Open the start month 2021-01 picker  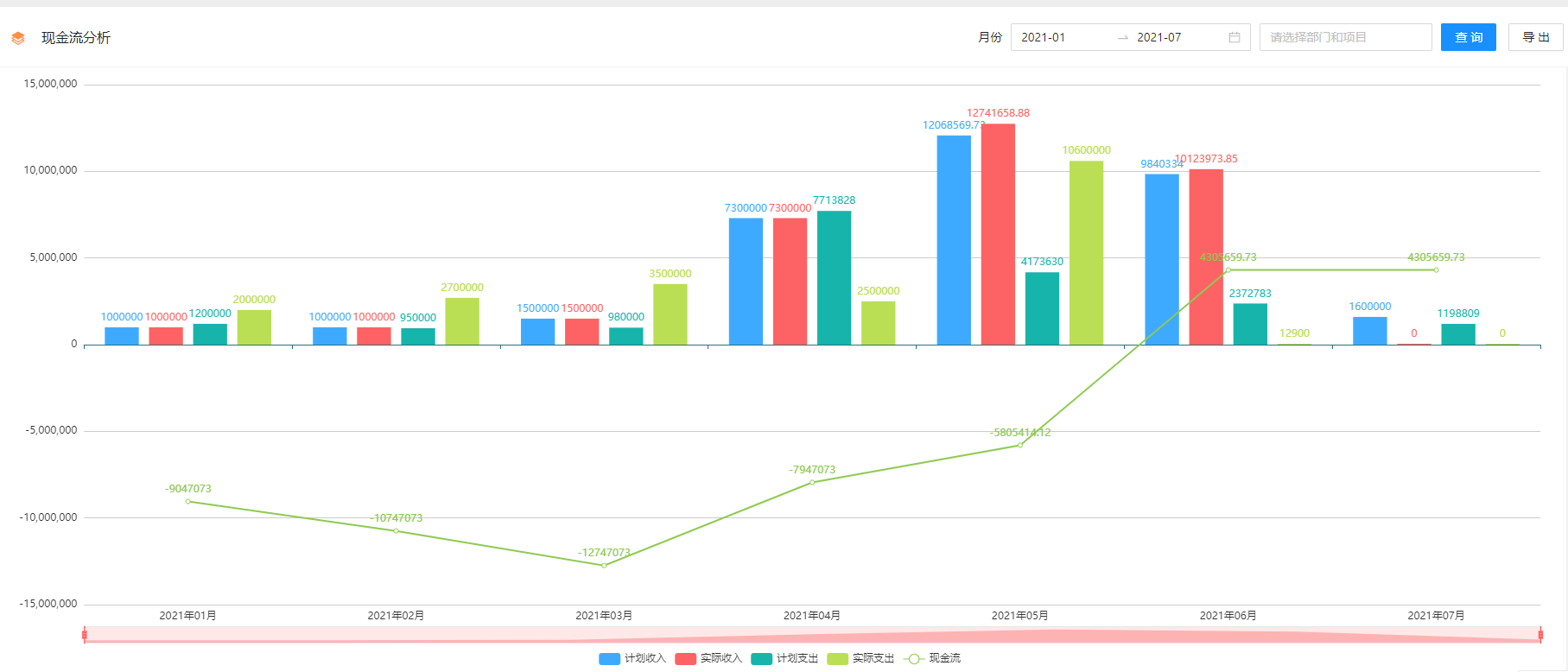tap(1063, 37)
